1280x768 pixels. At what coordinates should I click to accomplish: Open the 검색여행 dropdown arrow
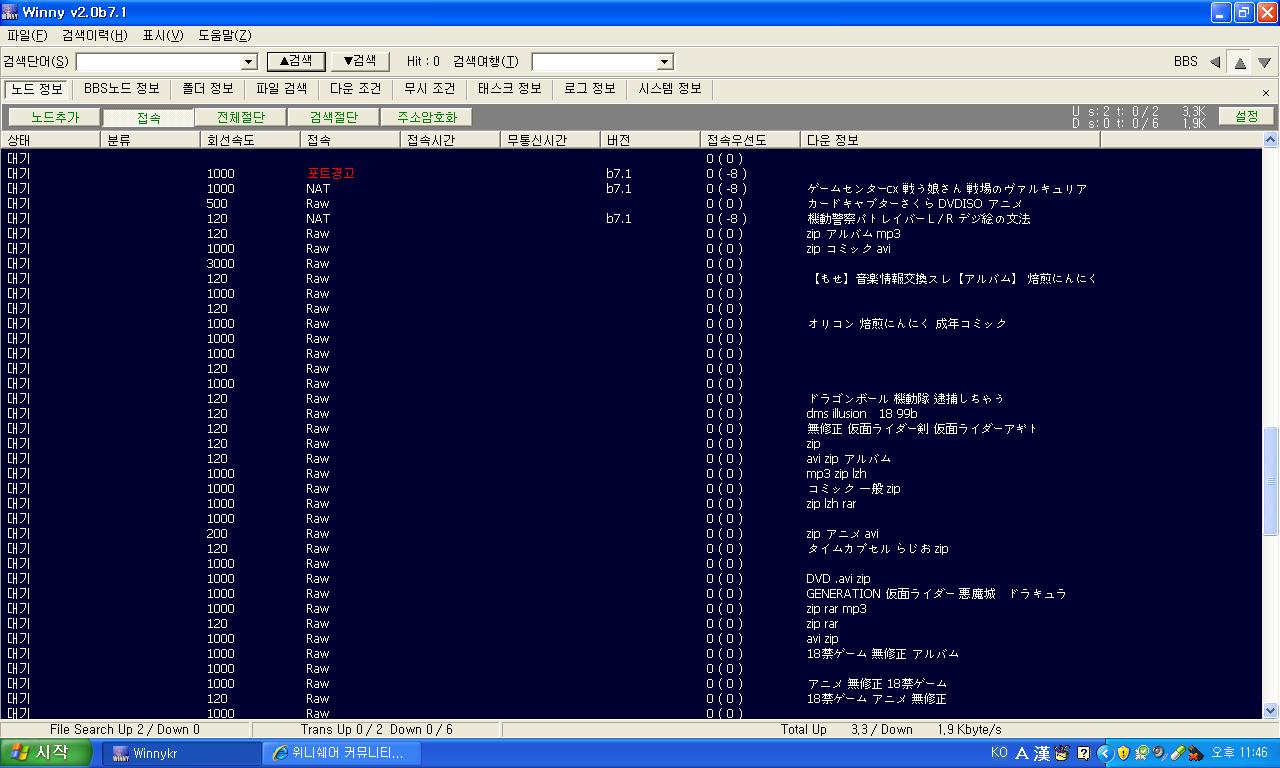click(665, 62)
